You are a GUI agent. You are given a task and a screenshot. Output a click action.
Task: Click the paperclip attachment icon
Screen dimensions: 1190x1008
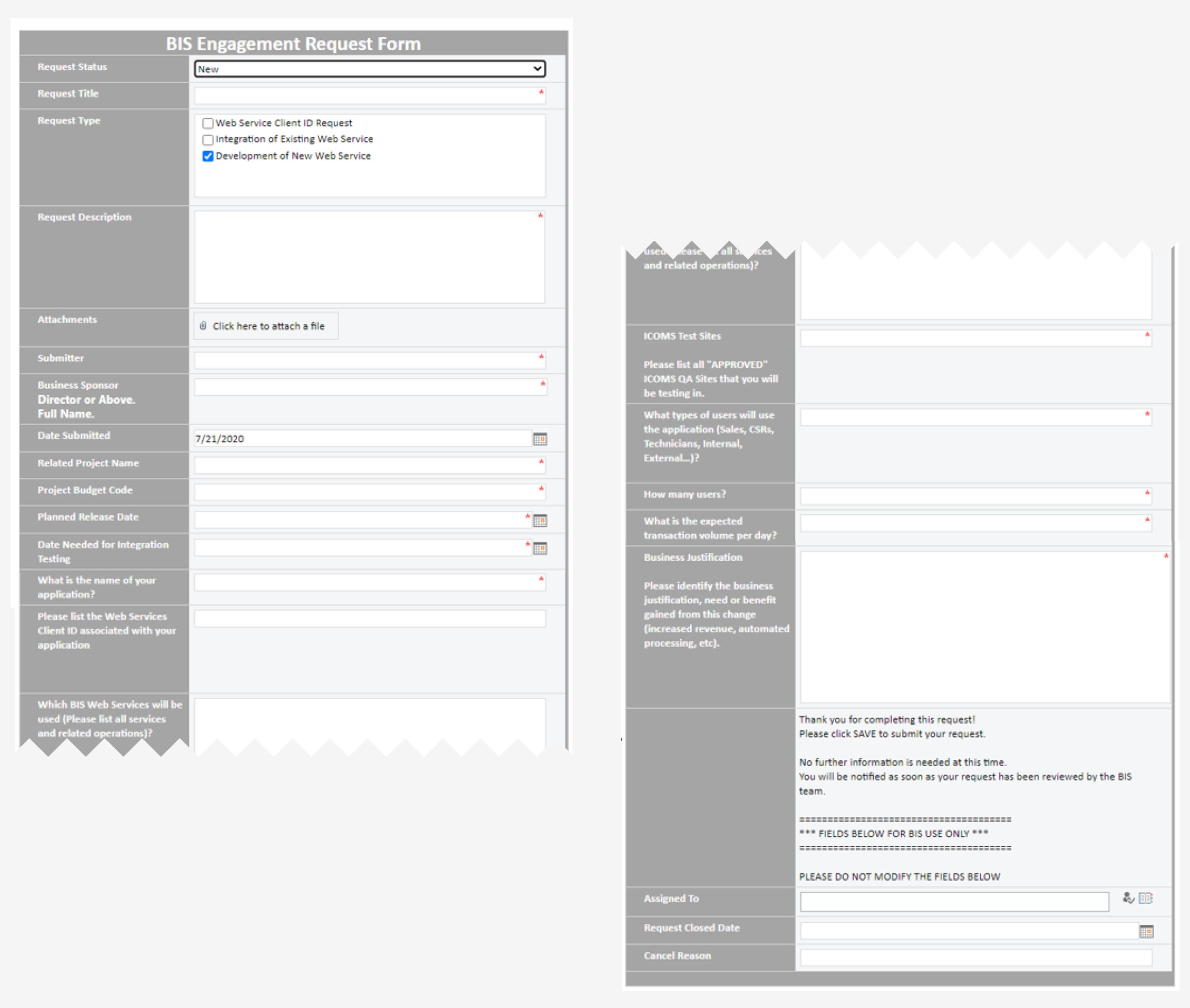pyautogui.click(x=203, y=326)
